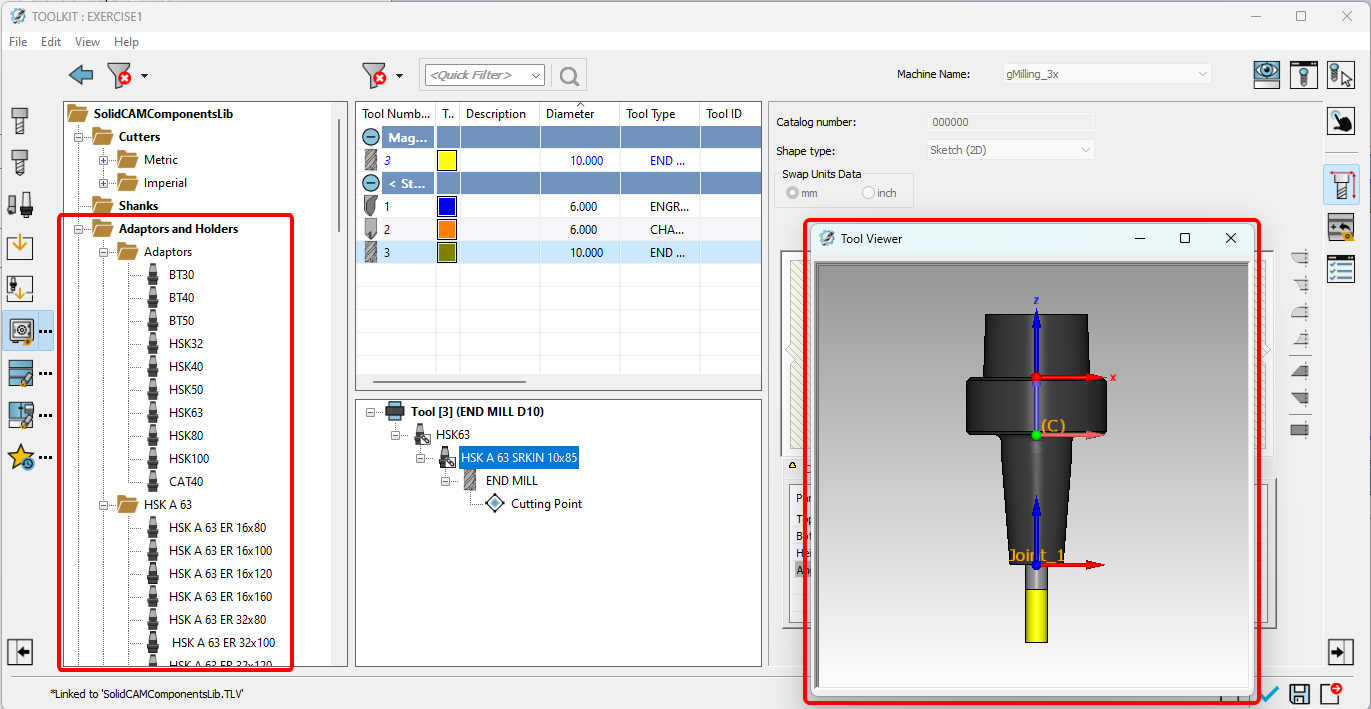Collapse the Station group in the tool table
The height and width of the screenshot is (709, 1371).
point(371,183)
